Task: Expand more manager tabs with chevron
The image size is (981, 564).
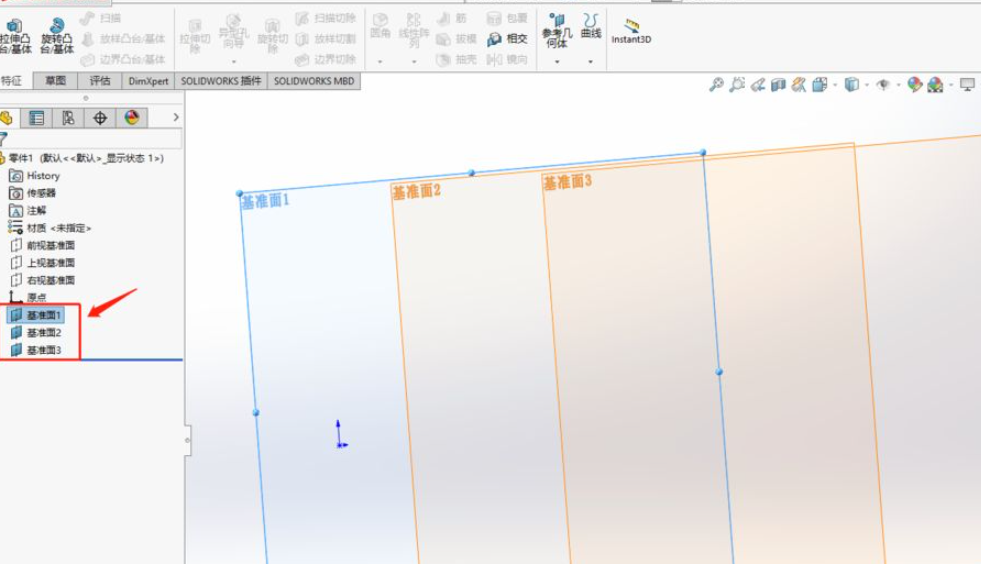Action: [176, 117]
